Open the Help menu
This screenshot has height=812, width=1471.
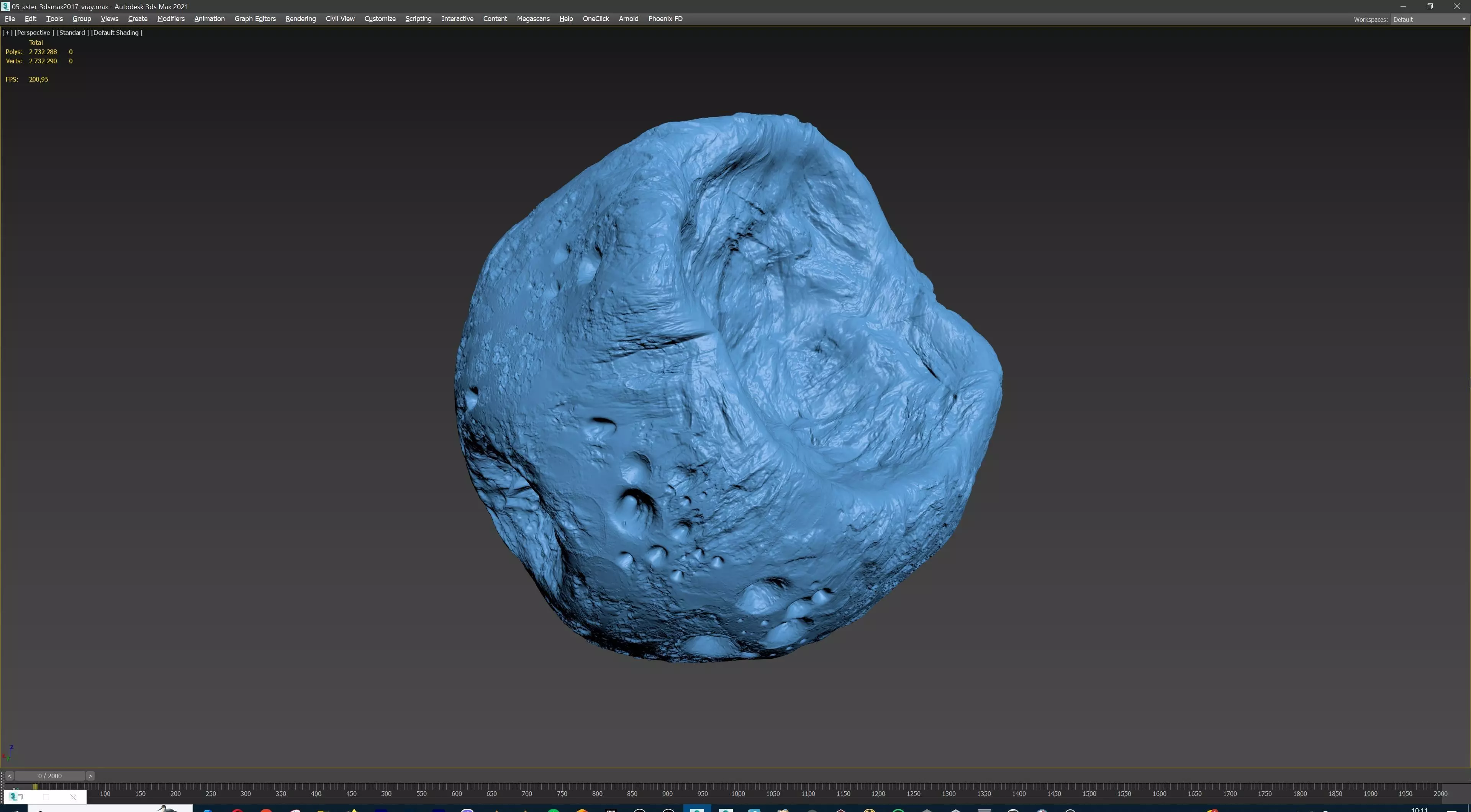point(566,19)
